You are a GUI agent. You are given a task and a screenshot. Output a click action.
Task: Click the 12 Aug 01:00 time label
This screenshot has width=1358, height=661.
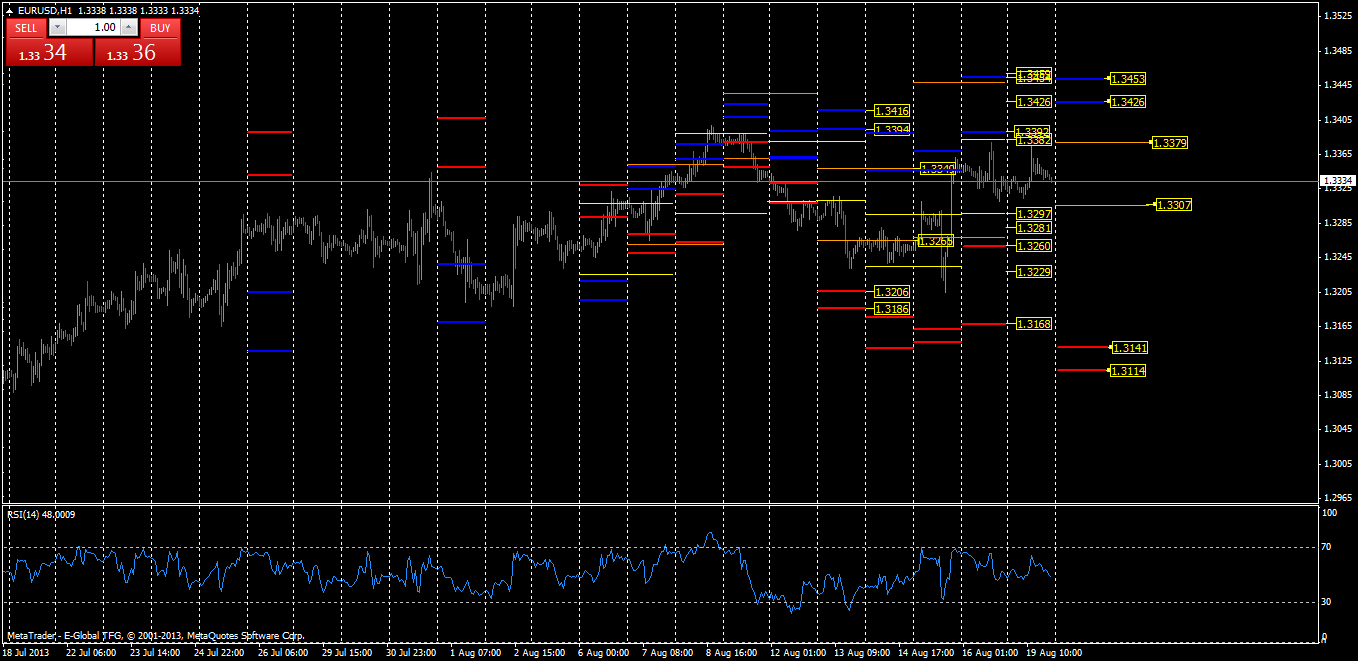(x=797, y=652)
